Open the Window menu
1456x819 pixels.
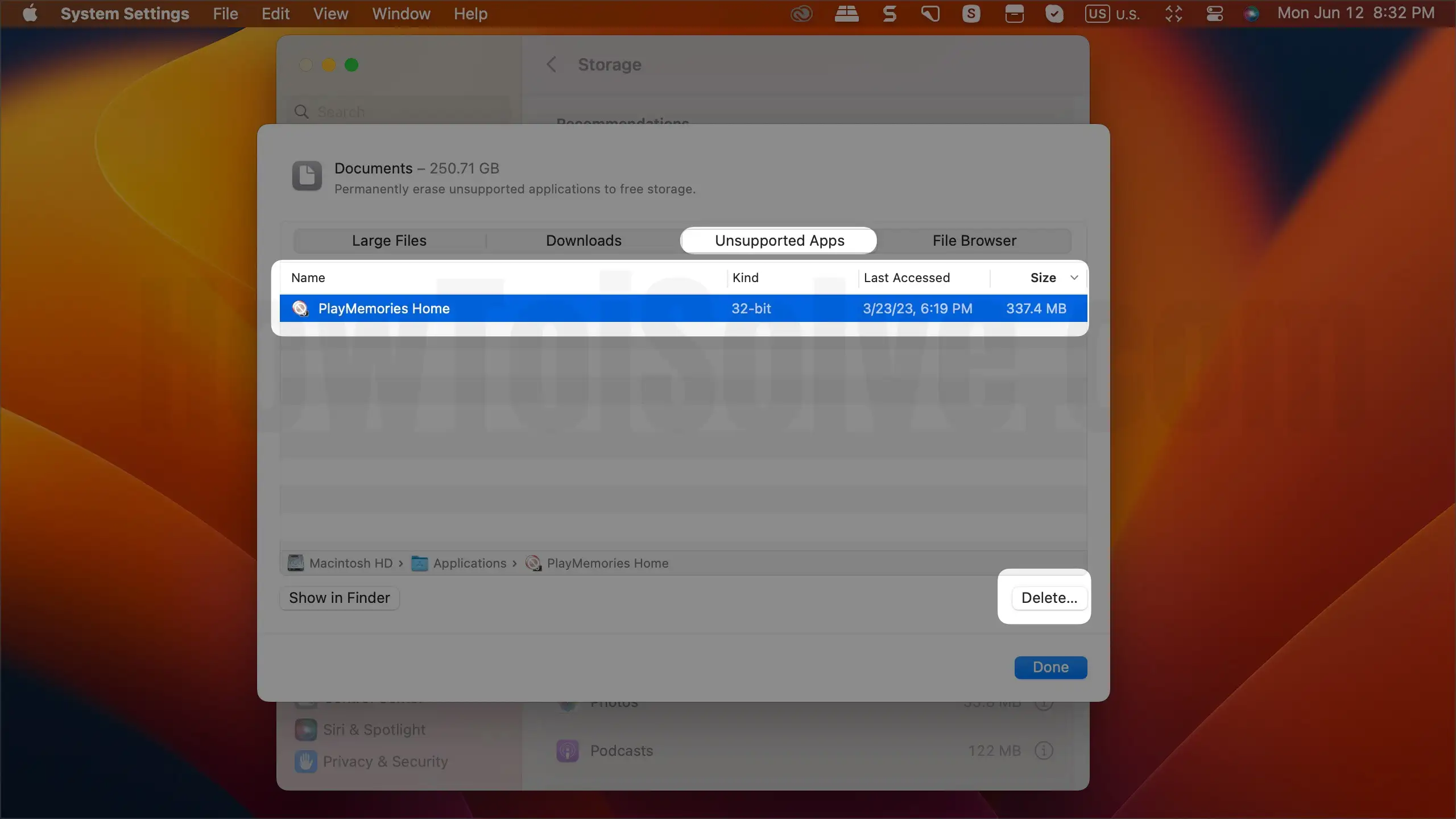point(401,14)
